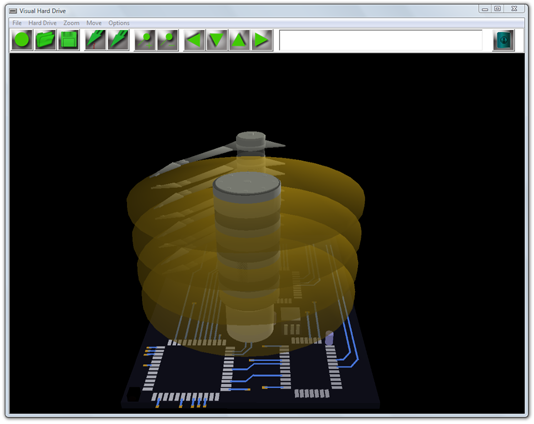Click the teal icon at toolbar's right end
The height and width of the screenshot is (424, 534).
pos(504,41)
